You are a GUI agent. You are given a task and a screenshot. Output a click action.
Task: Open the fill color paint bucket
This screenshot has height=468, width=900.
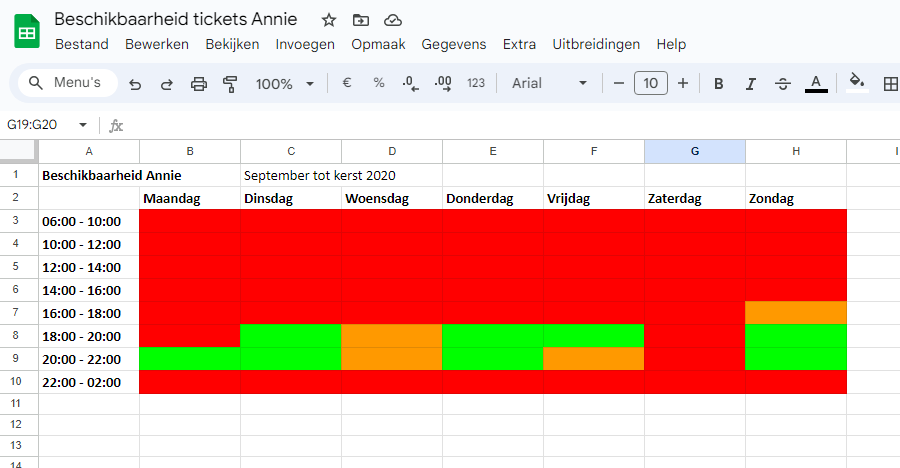856,82
